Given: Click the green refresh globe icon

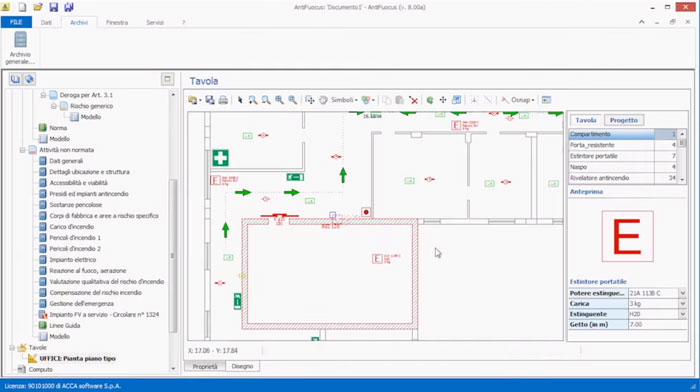Looking at the screenshot, I should coord(430,100).
